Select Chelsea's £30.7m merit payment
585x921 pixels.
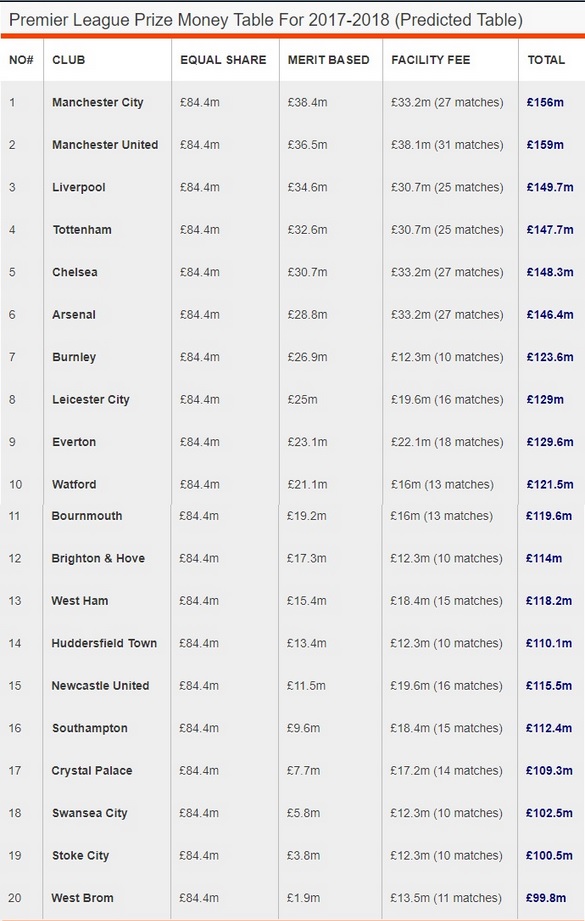307,272
